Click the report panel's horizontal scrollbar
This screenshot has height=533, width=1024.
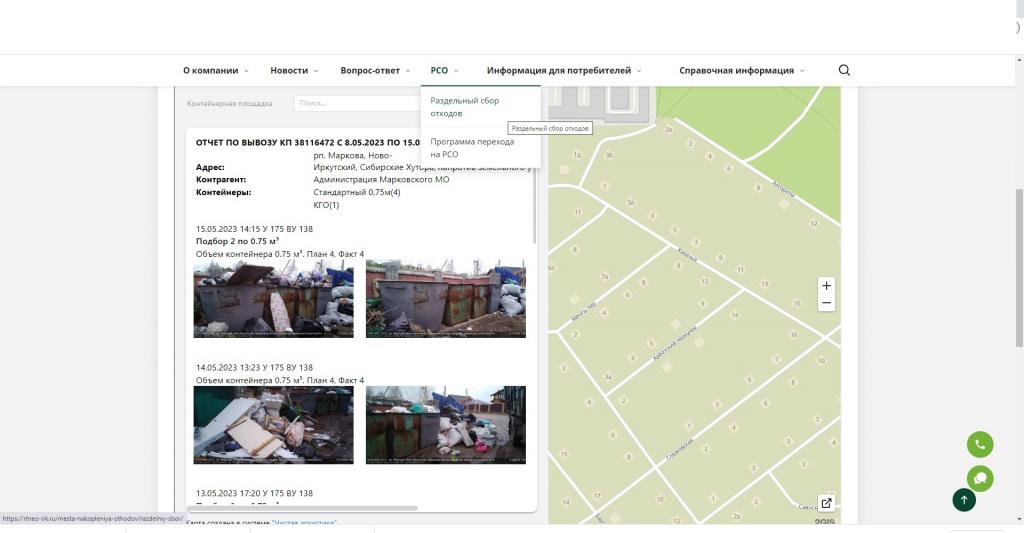point(302,508)
